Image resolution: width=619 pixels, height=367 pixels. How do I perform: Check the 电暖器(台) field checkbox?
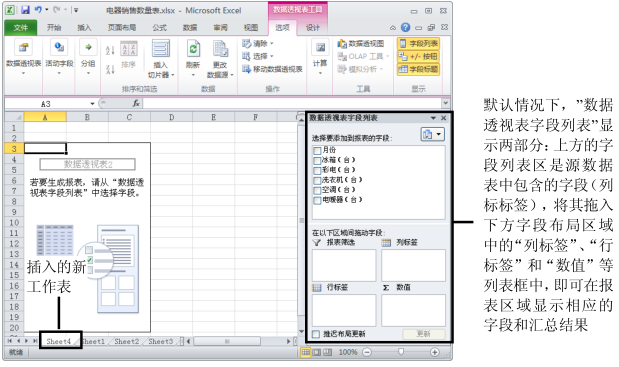[317, 200]
